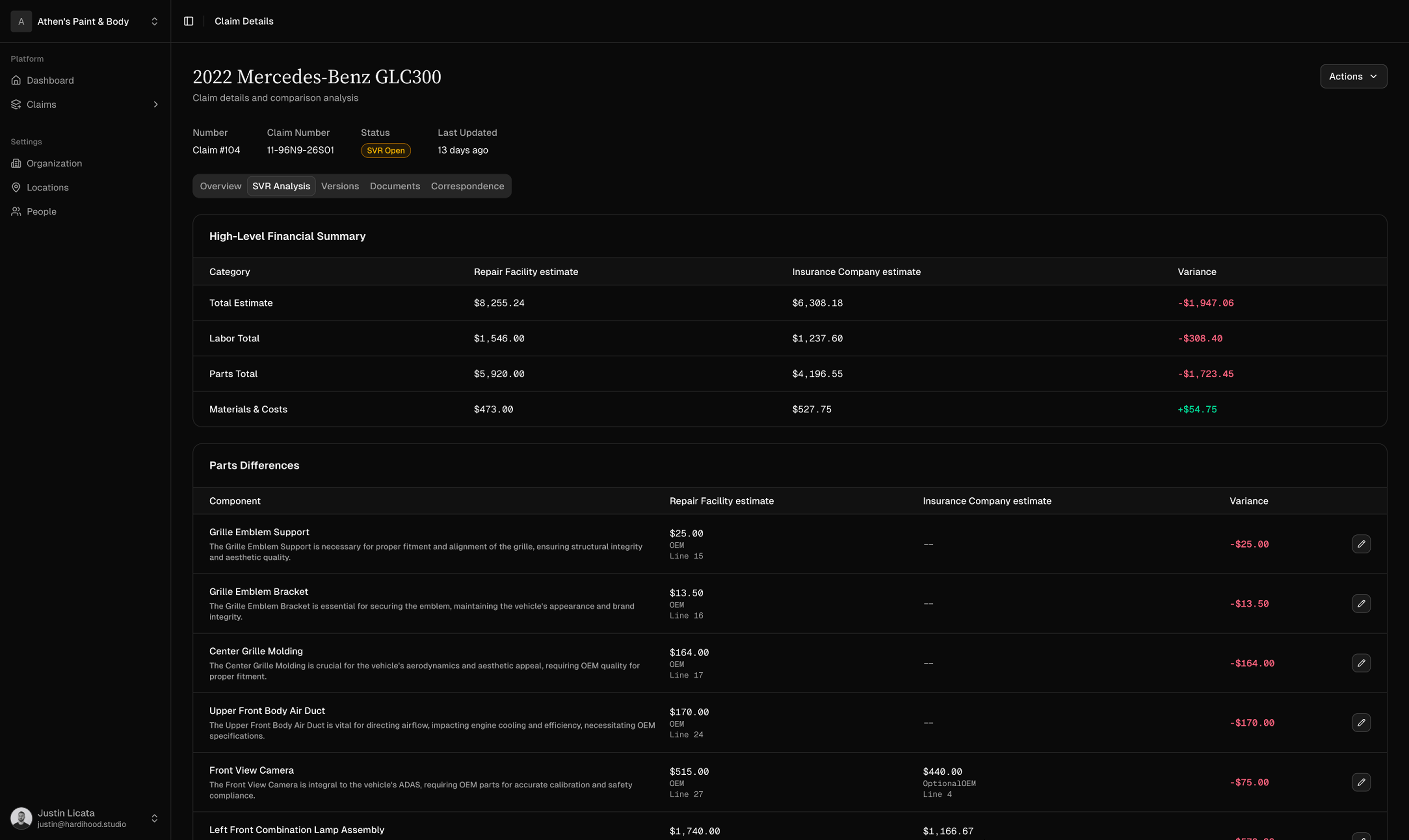Click the Claim Details breadcrumb

(x=244, y=21)
